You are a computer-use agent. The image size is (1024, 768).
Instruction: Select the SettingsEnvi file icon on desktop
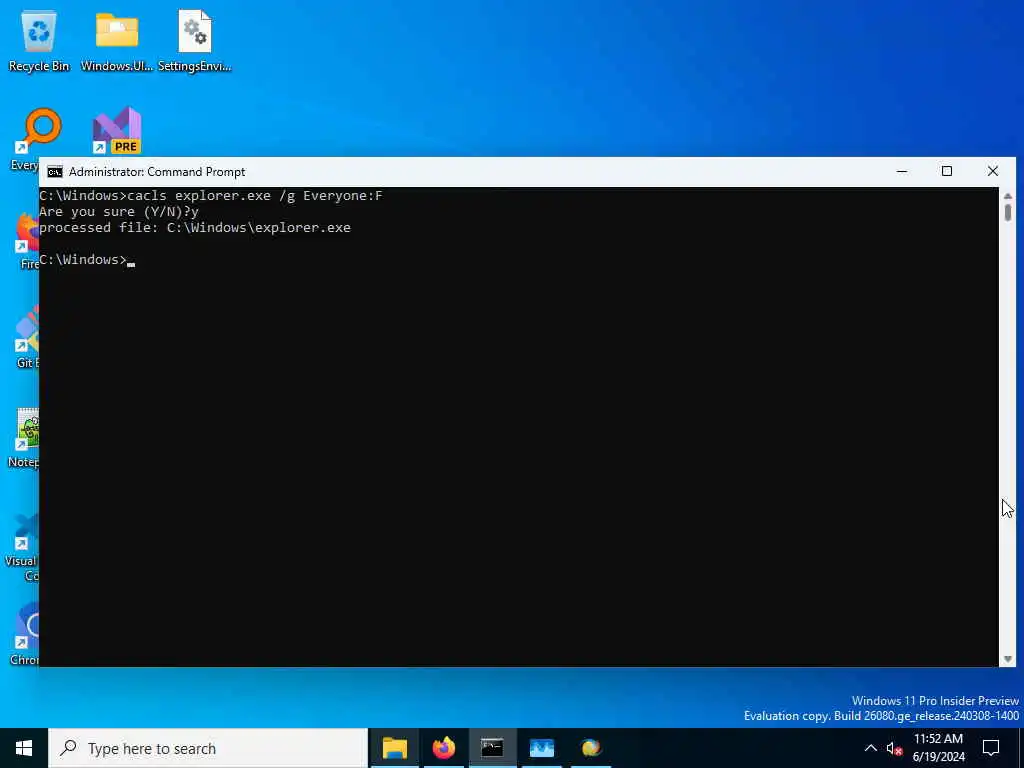coord(195,41)
